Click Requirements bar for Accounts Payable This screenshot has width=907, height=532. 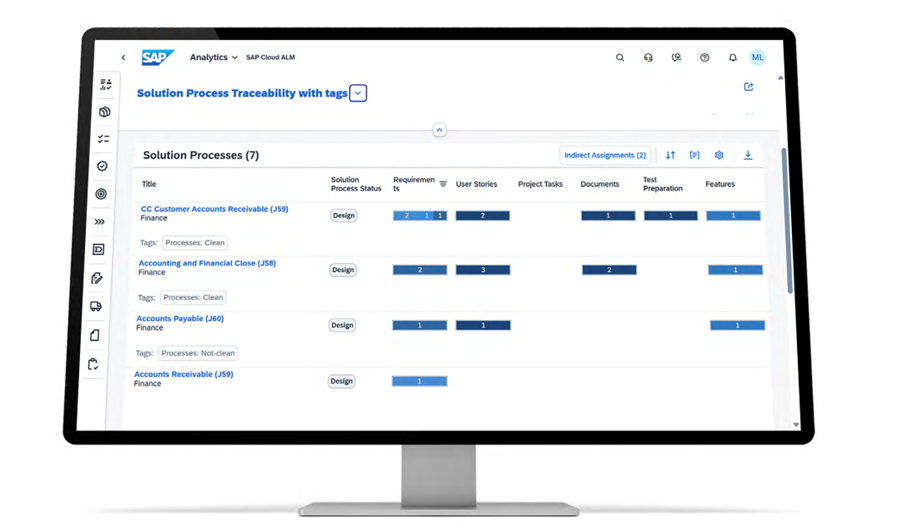tap(420, 326)
